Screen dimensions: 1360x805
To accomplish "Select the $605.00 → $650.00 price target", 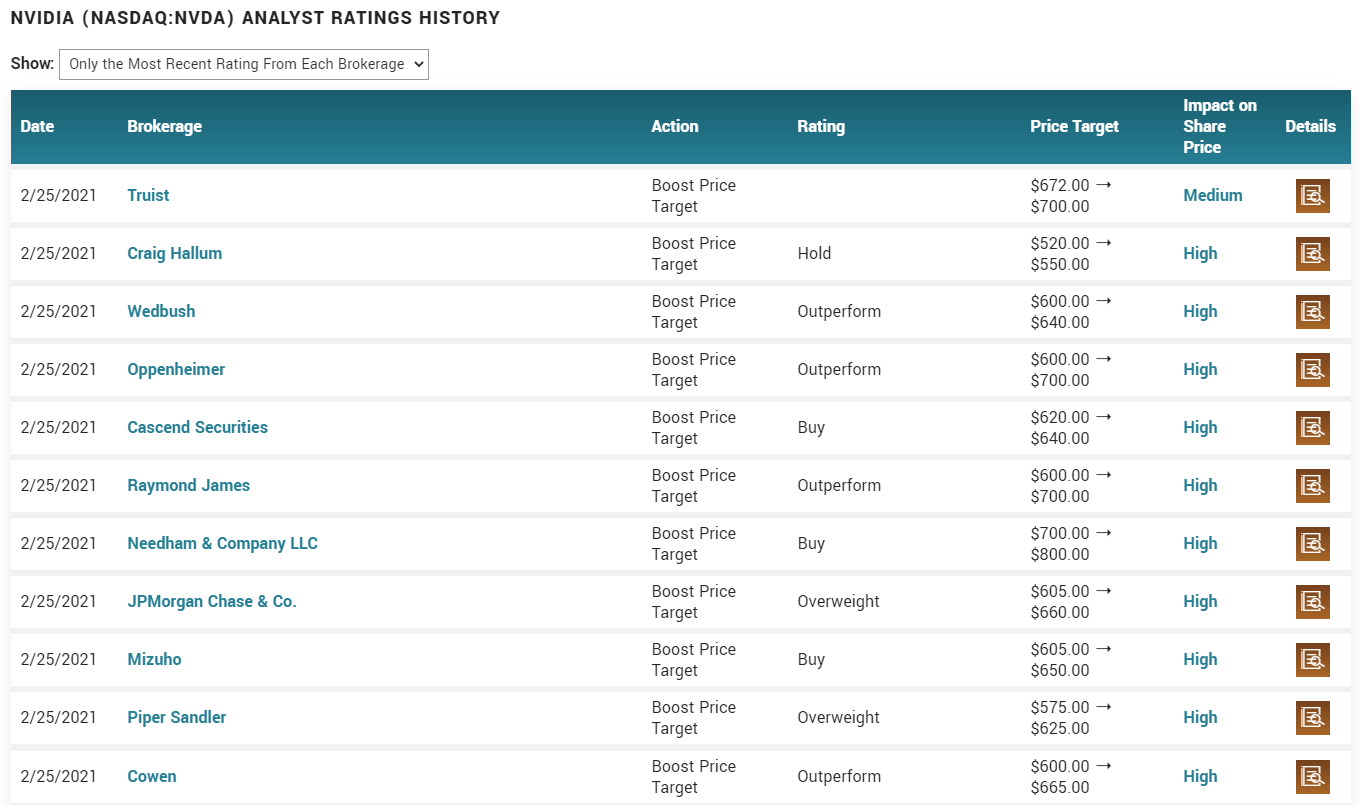I will [x=1071, y=660].
